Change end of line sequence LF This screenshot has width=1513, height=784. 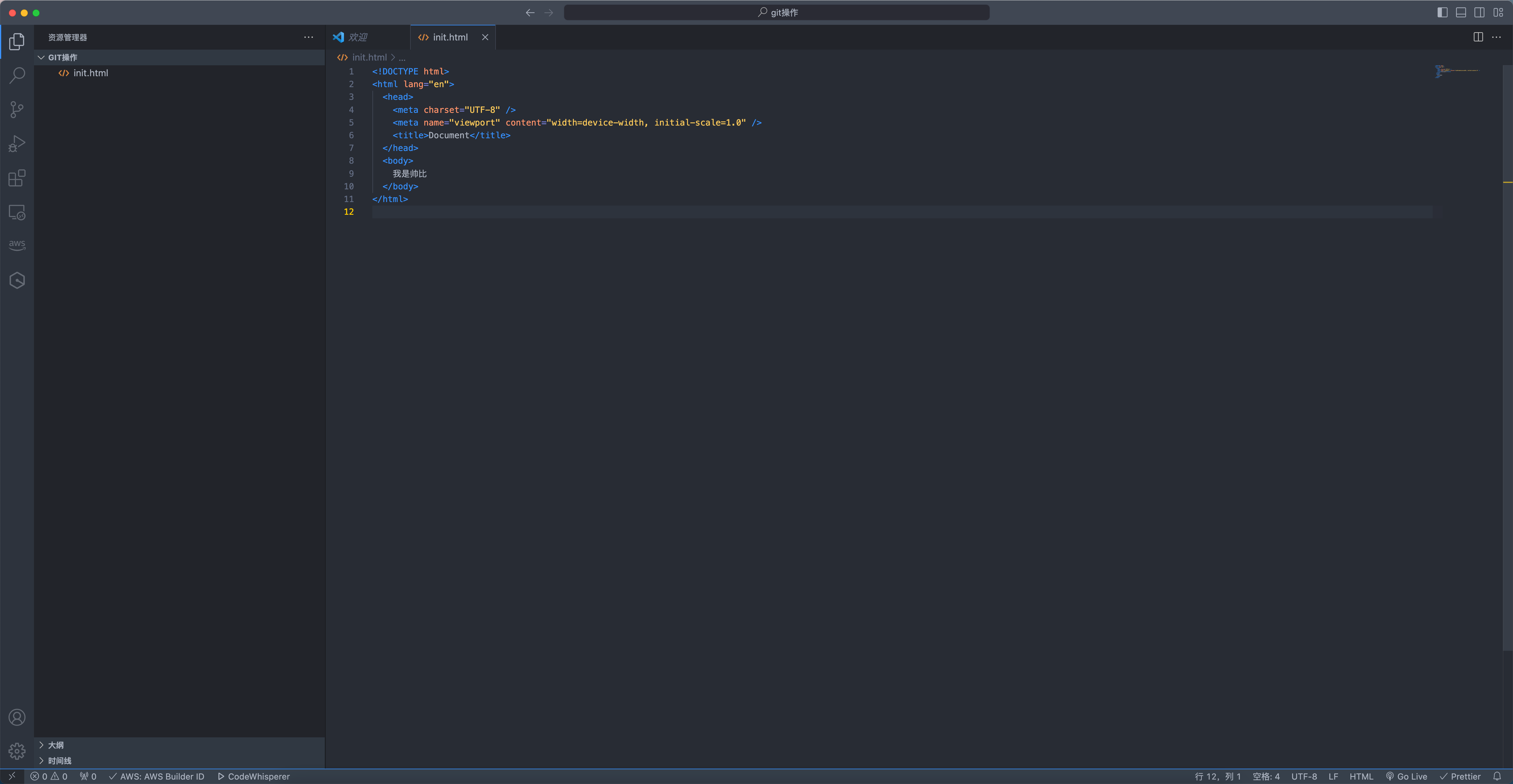[x=1333, y=776]
